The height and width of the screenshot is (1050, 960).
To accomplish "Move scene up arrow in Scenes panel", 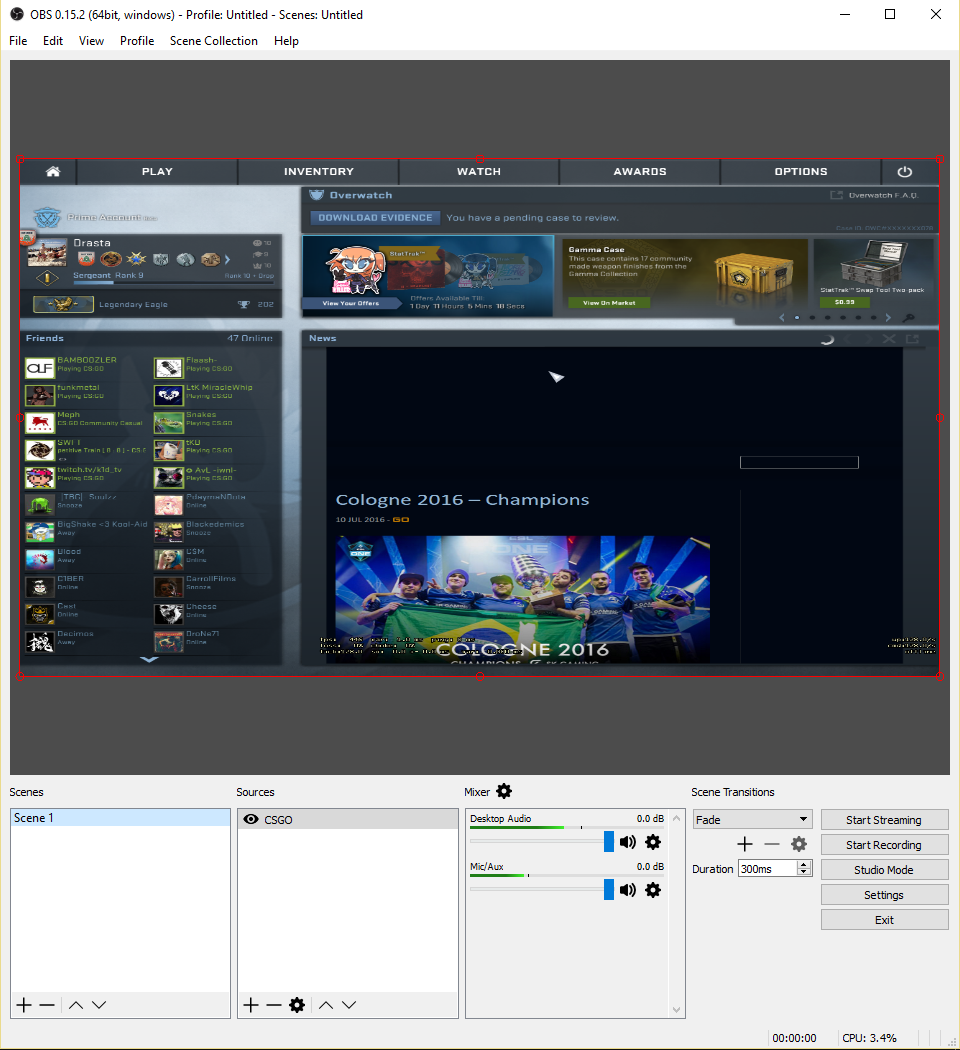I will point(76,1004).
